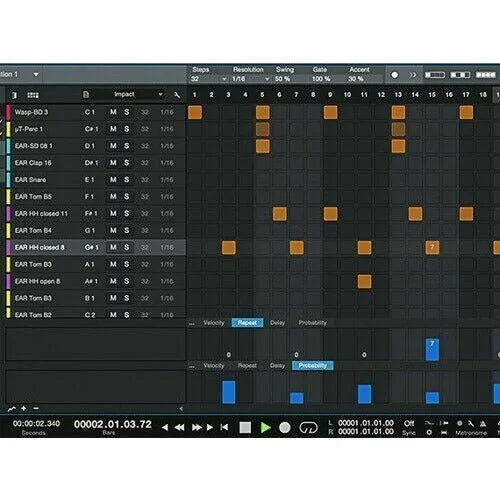Click the repeat bar showing 7 at step 15
This screenshot has width=500, height=500.
(432, 349)
